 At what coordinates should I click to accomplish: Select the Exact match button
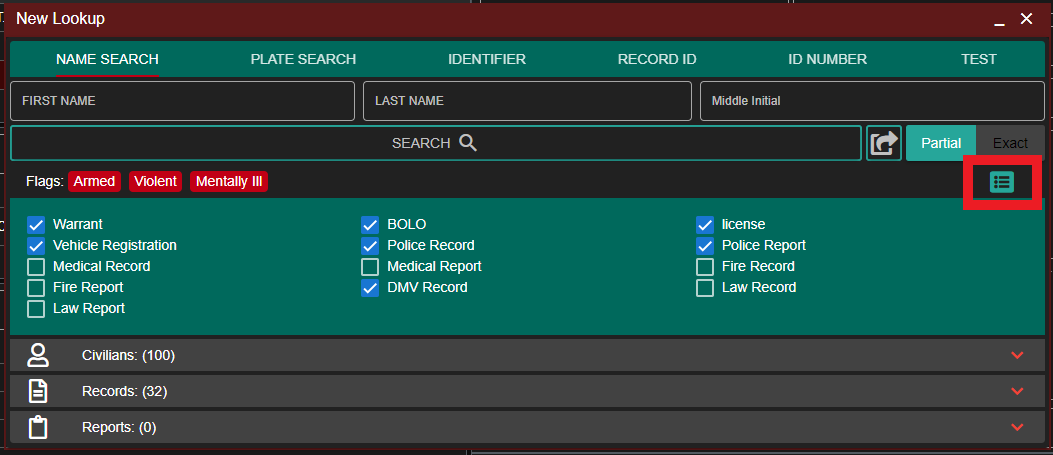(x=1010, y=143)
